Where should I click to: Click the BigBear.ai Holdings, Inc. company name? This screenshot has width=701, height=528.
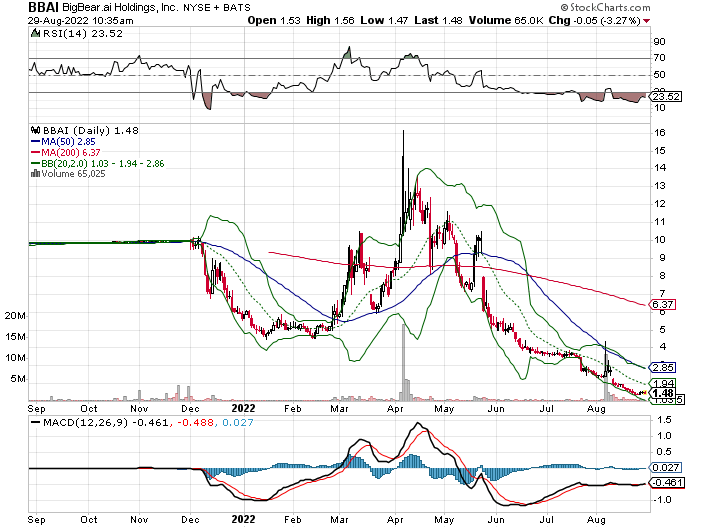[120, 8]
